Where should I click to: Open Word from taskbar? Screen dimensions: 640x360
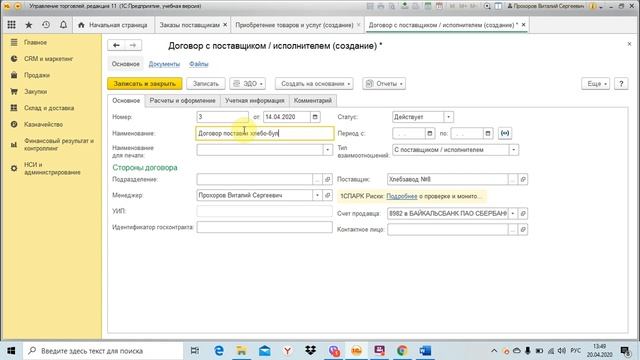point(425,351)
